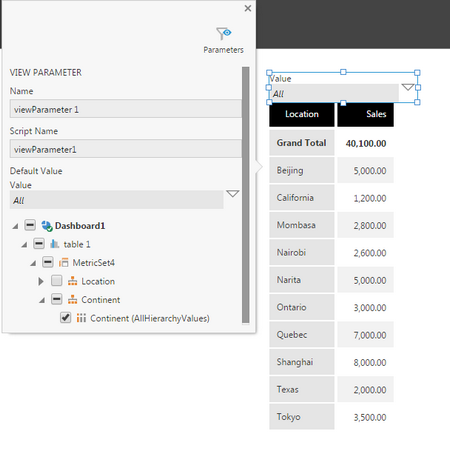Toggle the Dashboard1 checkbox
The width and height of the screenshot is (450, 460).
pyautogui.click(x=30, y=225)
